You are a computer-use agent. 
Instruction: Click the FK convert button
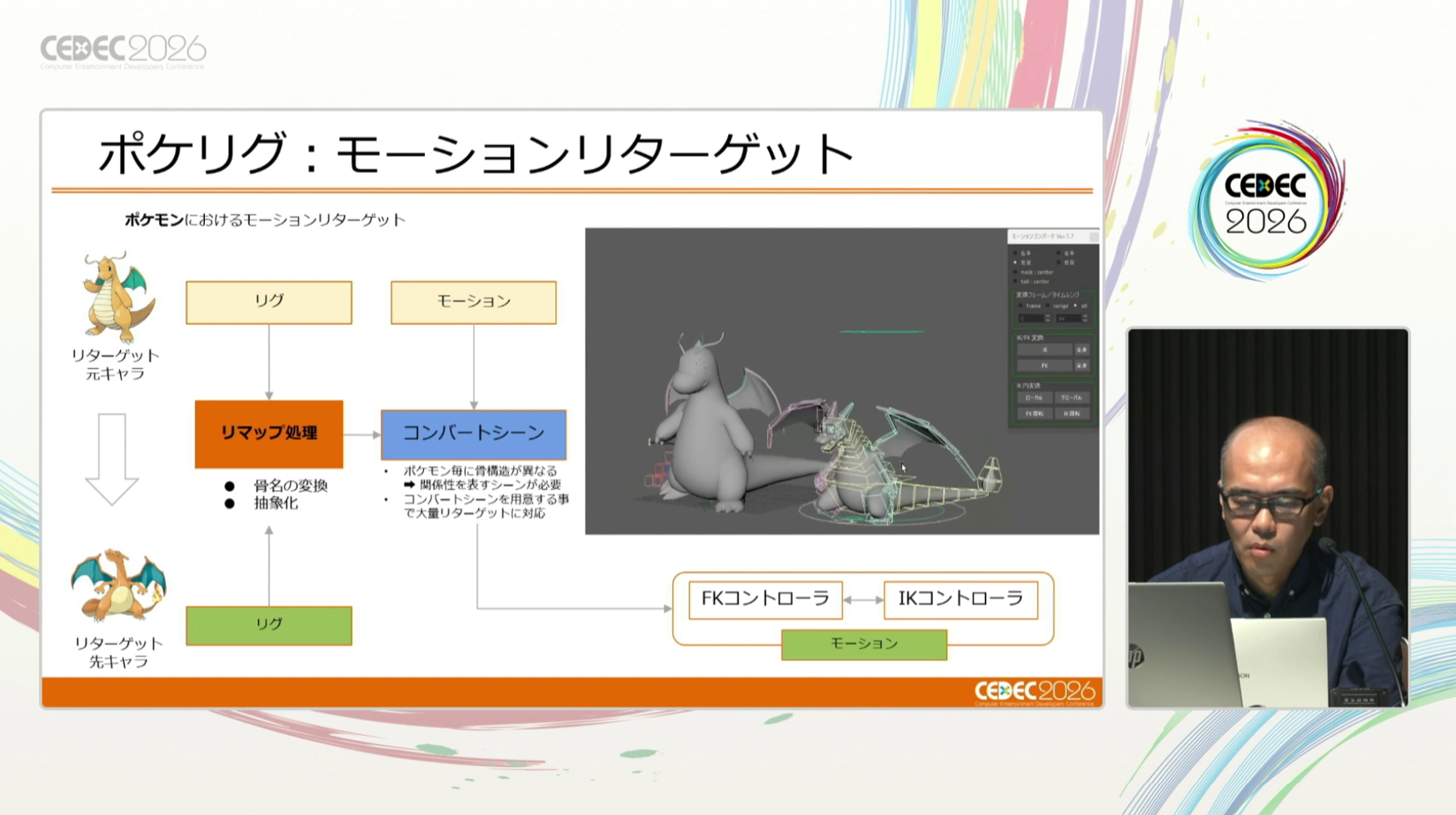pyautogui.click(x=1045, y=366)
